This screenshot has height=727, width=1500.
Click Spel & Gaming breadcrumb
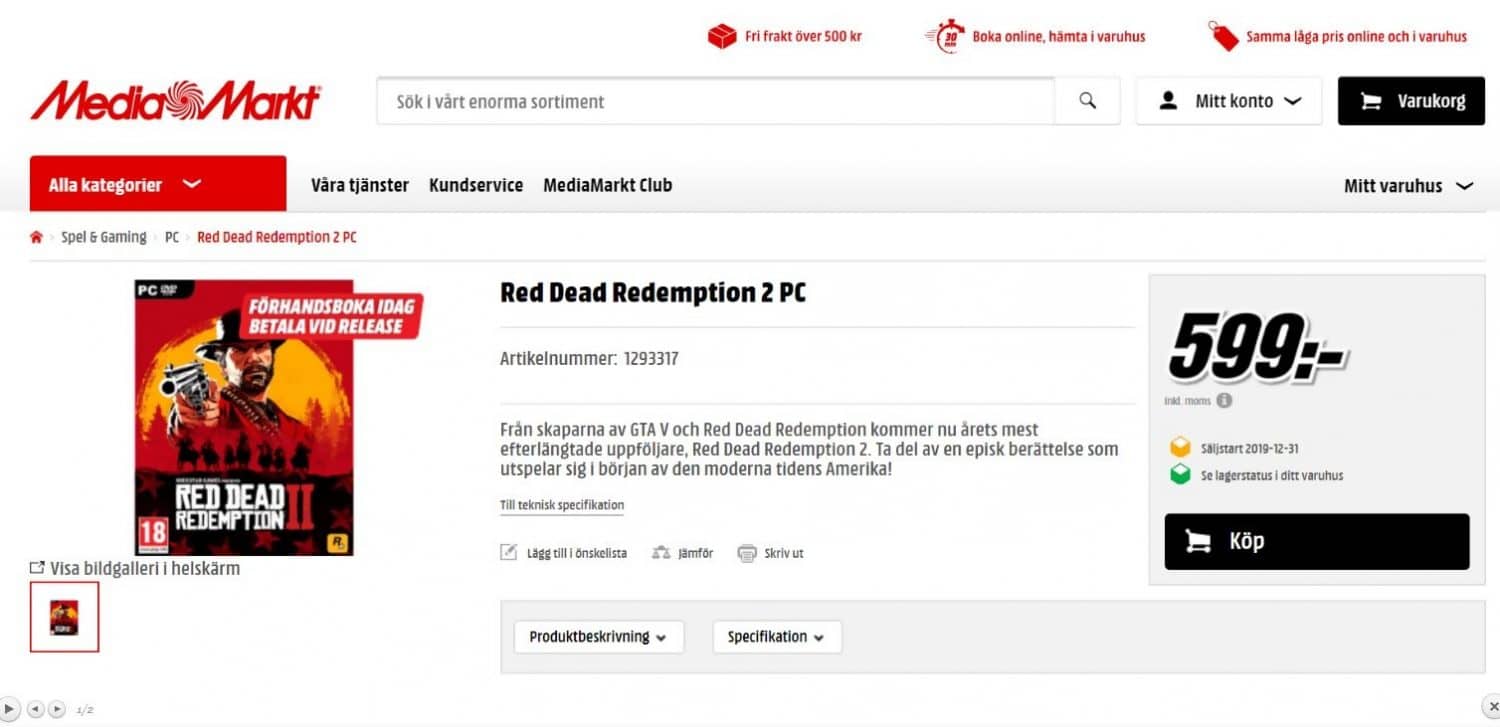104,237
